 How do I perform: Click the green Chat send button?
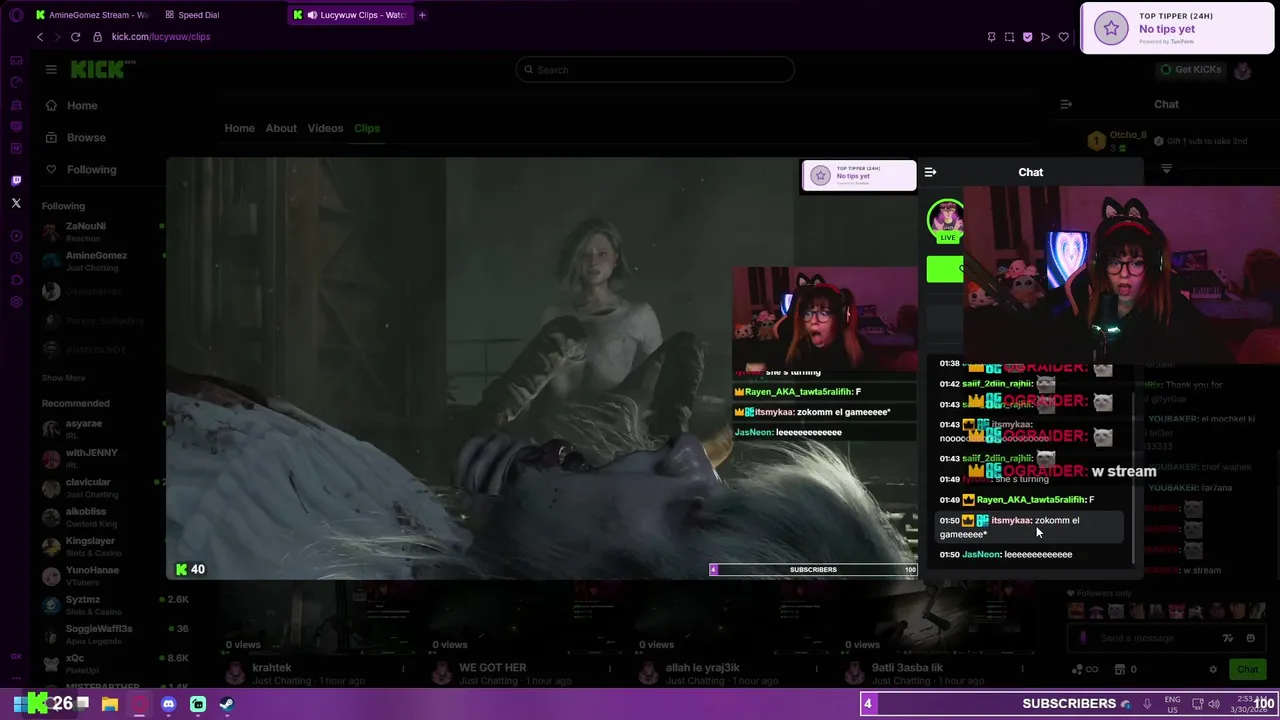click(1247, 670)
